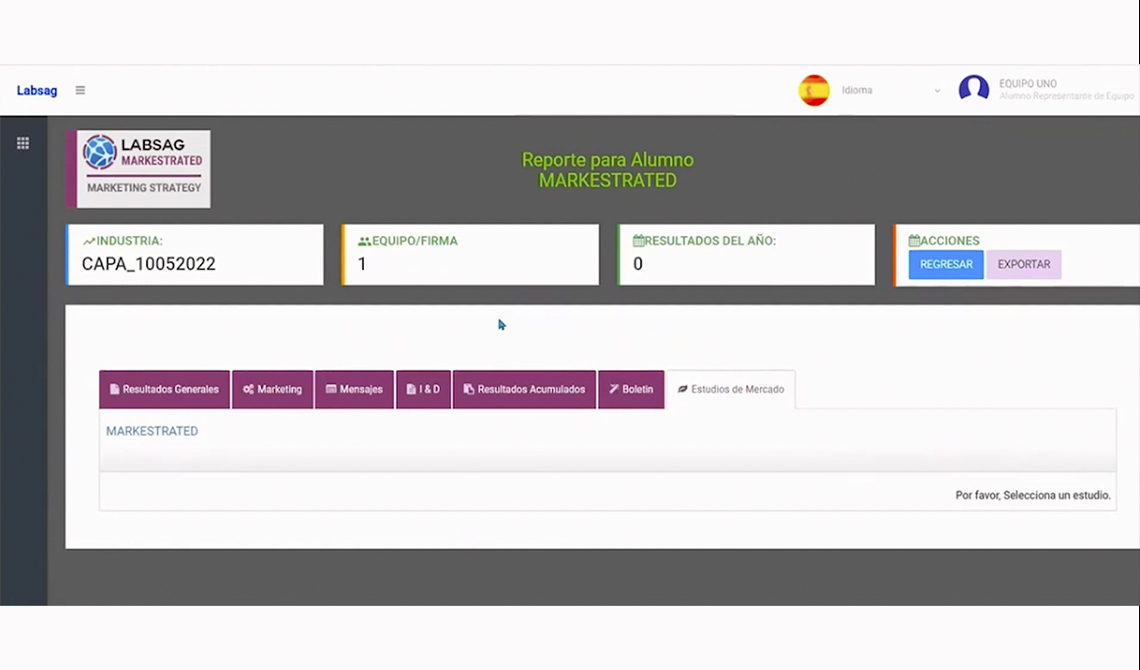The height and width of the screenshot is (670, 1140).
Task: Open the Resultados Generales tab
Action: [164, 390]
